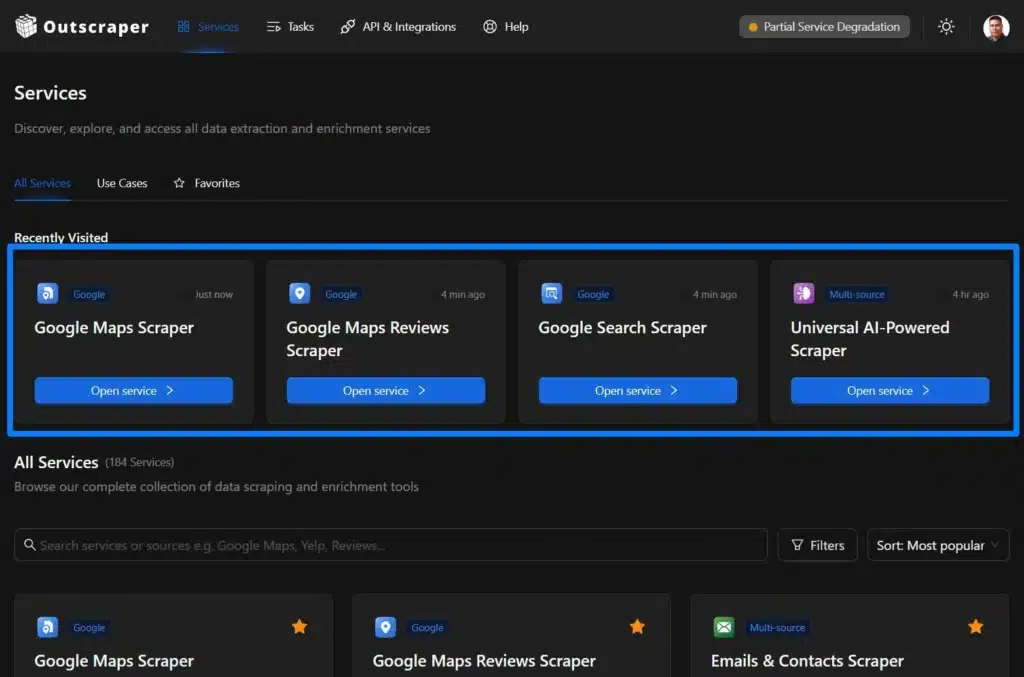Open service for Google Maps Scraper
The height and width of the screenshot is (677, 1024).
[x=133, y=390]
